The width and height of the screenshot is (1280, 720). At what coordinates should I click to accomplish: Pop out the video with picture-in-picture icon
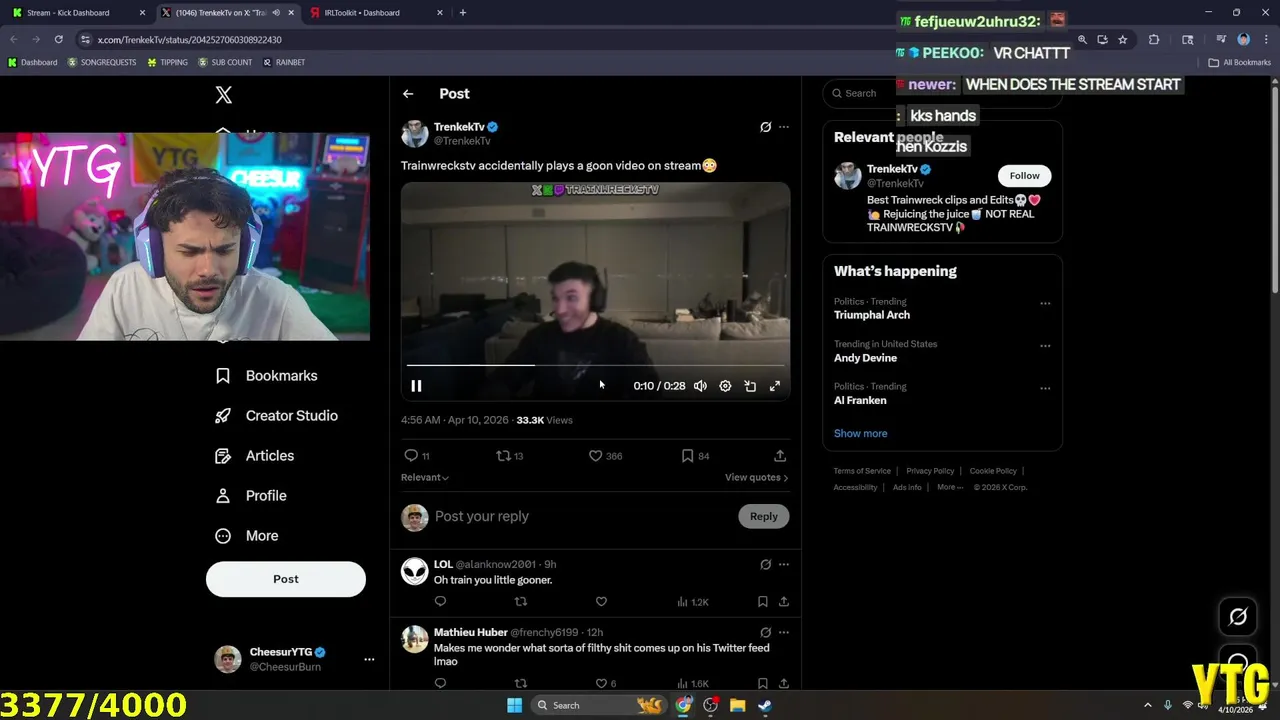[x=750, y=386]
